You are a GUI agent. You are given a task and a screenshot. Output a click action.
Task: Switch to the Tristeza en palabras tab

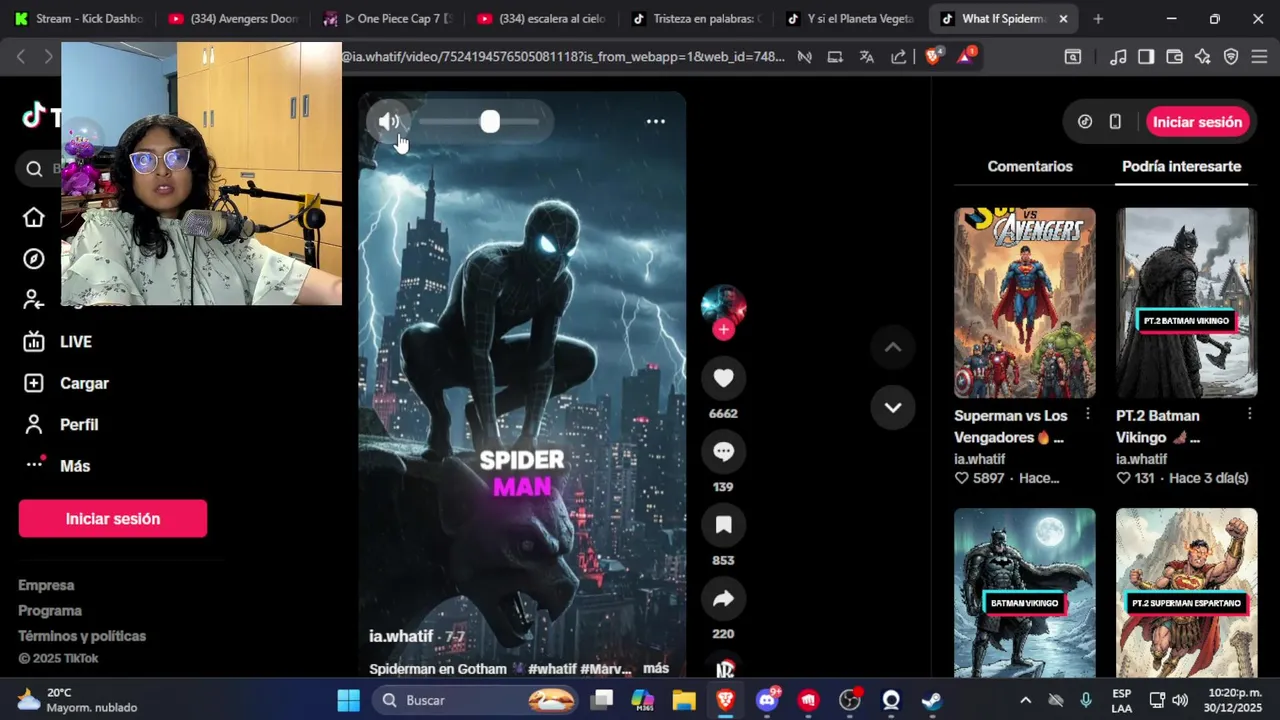point(697,19)
